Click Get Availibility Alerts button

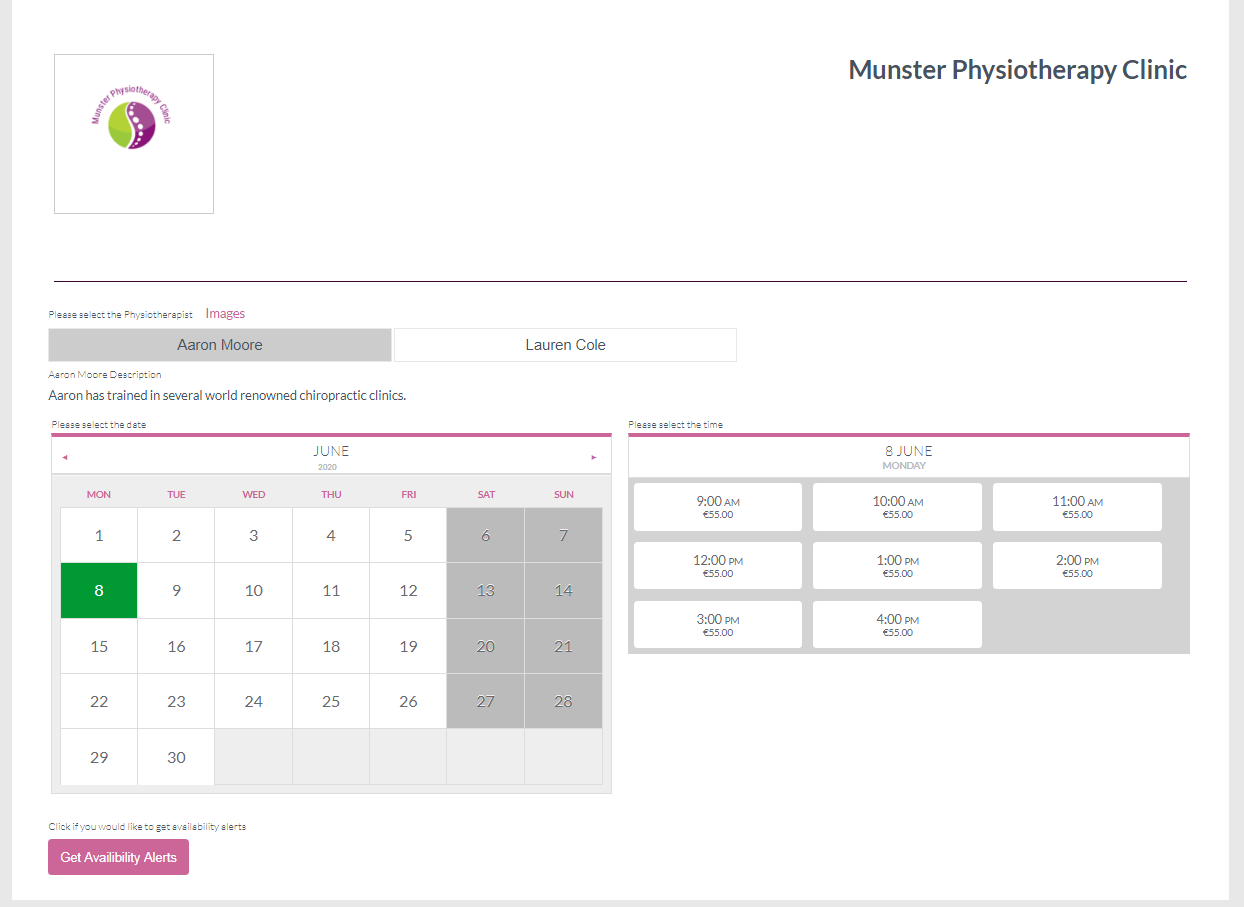[x=118, y=857]
